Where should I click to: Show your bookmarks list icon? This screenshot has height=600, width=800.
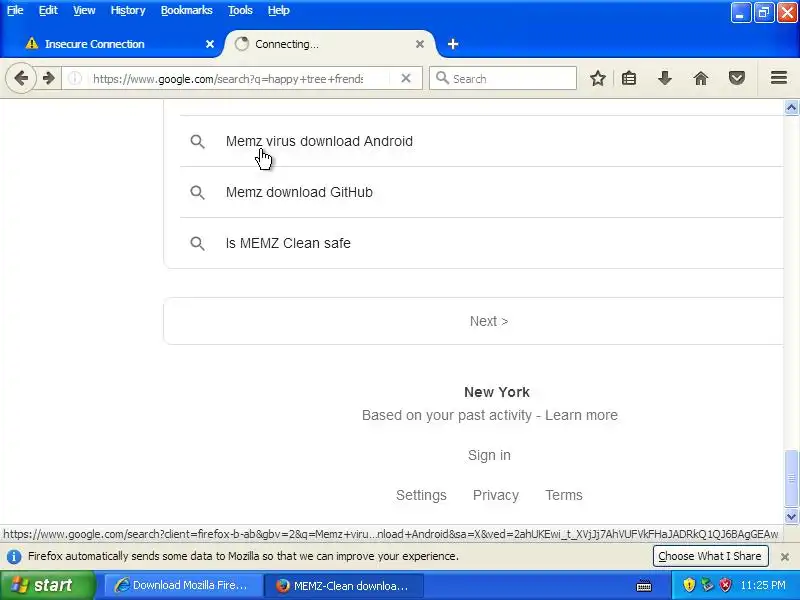(629, 78)
